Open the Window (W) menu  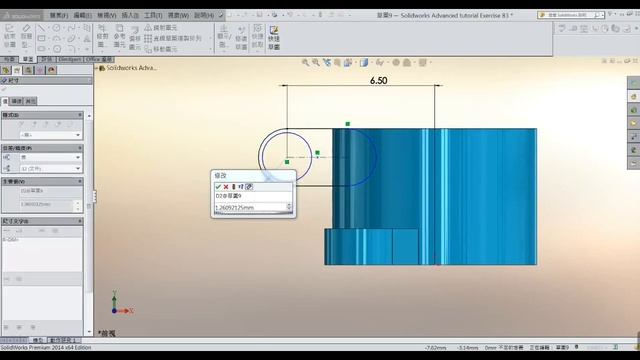click(178, 16)
